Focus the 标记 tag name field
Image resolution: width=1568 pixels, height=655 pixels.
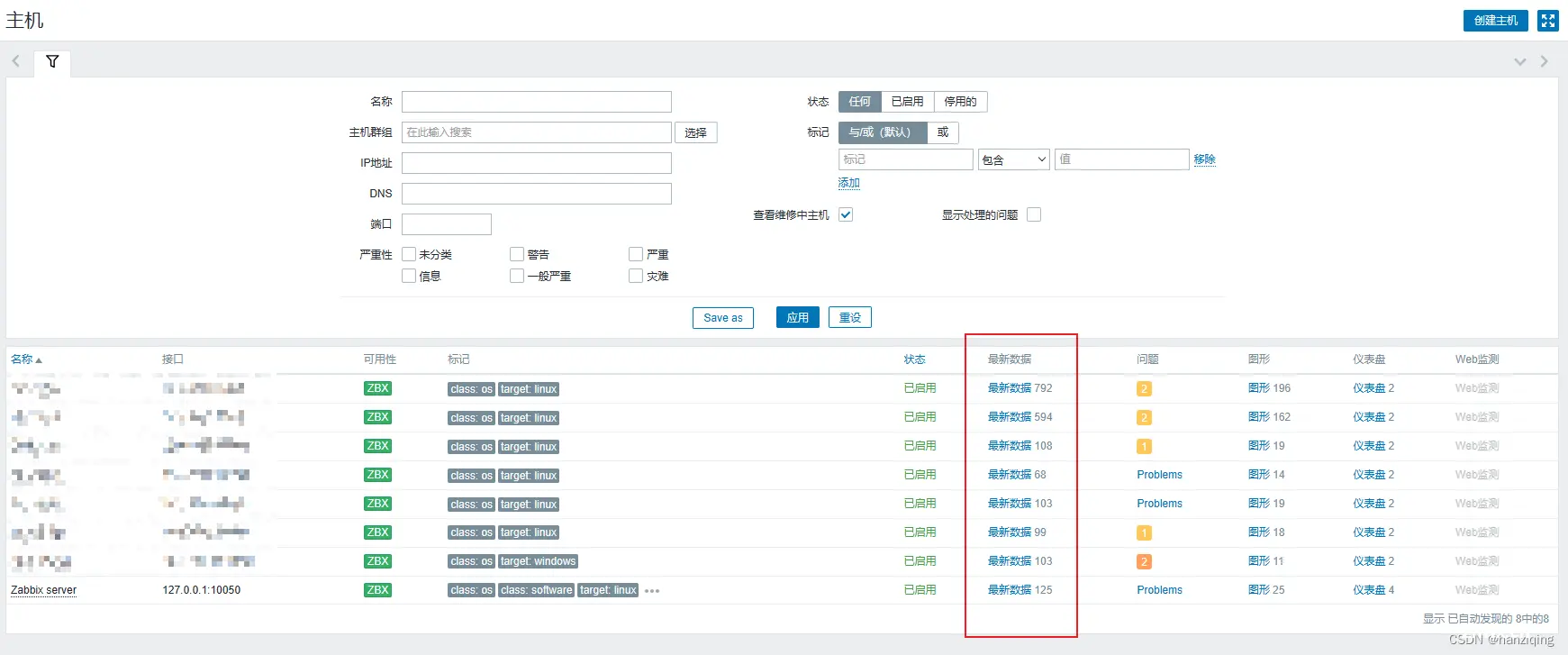pyautogui.click(x=906, y=159)
